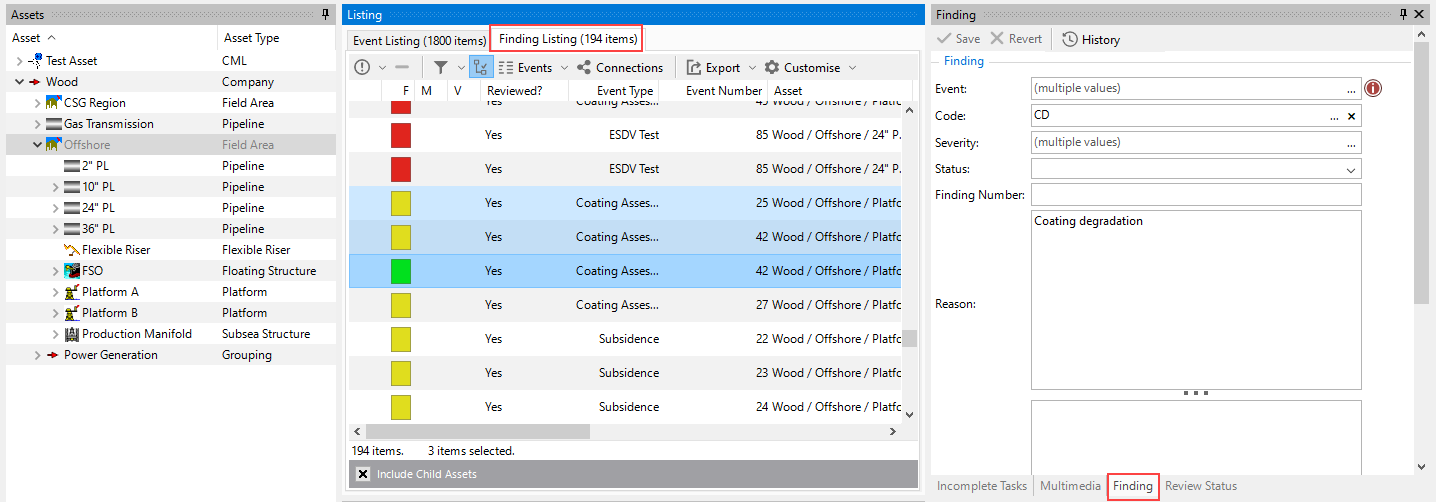Click the filter funnel icon

click(441, 67)
